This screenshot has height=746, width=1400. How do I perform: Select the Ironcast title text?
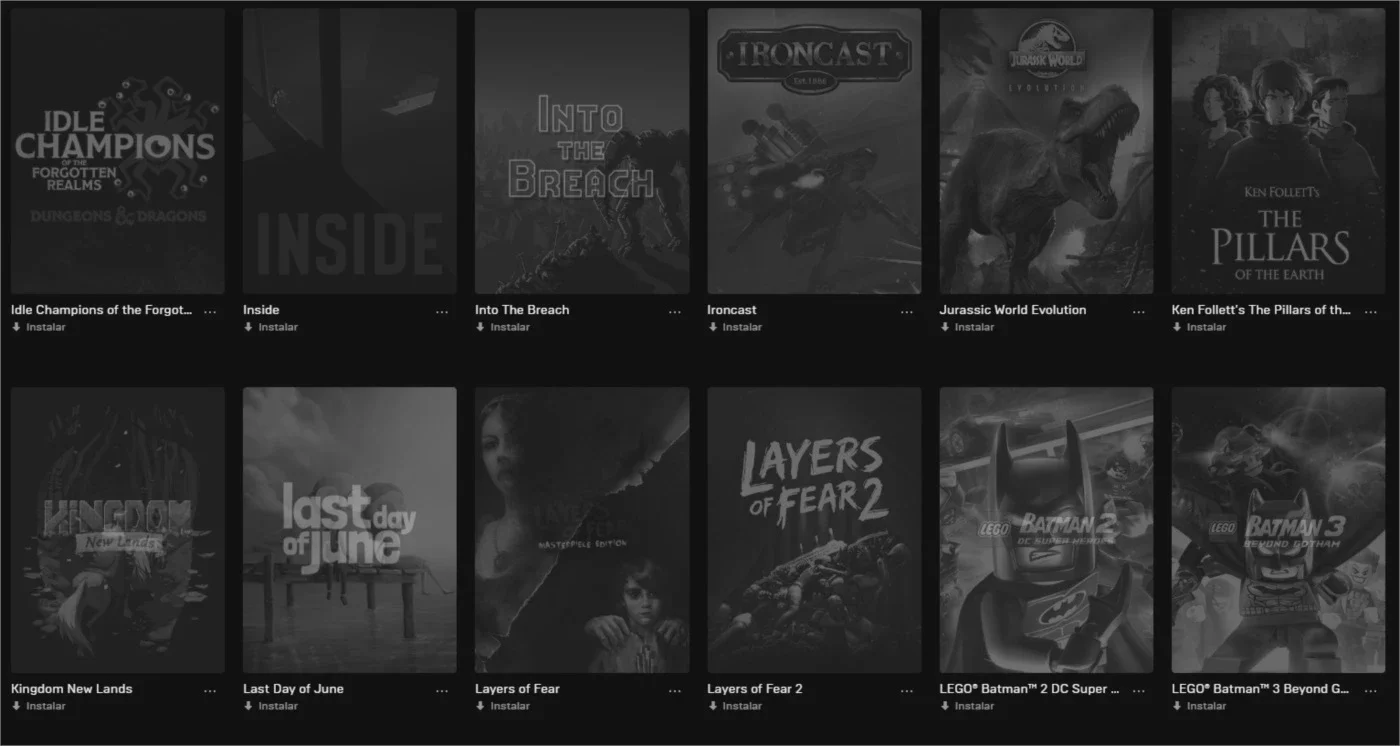pyautogui.click(x=732, y=310)
